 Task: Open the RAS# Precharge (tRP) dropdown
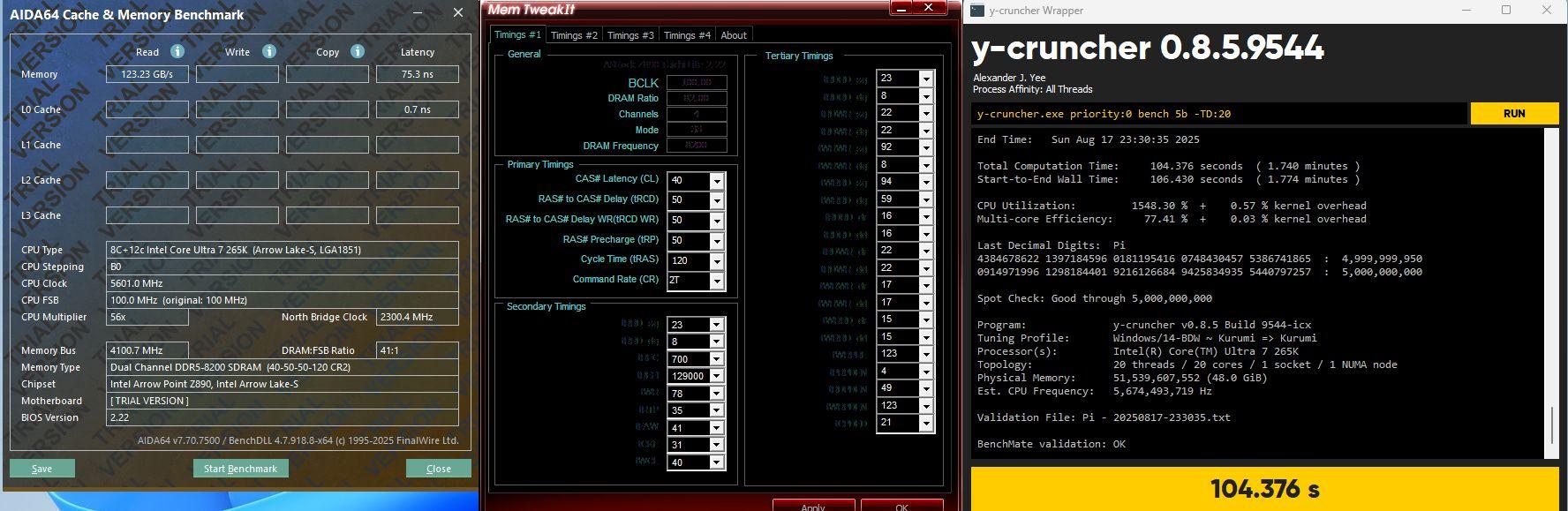click(x=717, y=241)
